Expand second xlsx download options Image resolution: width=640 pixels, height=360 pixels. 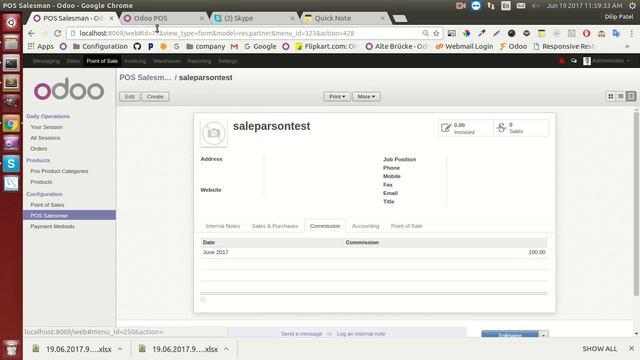(227, 349)
